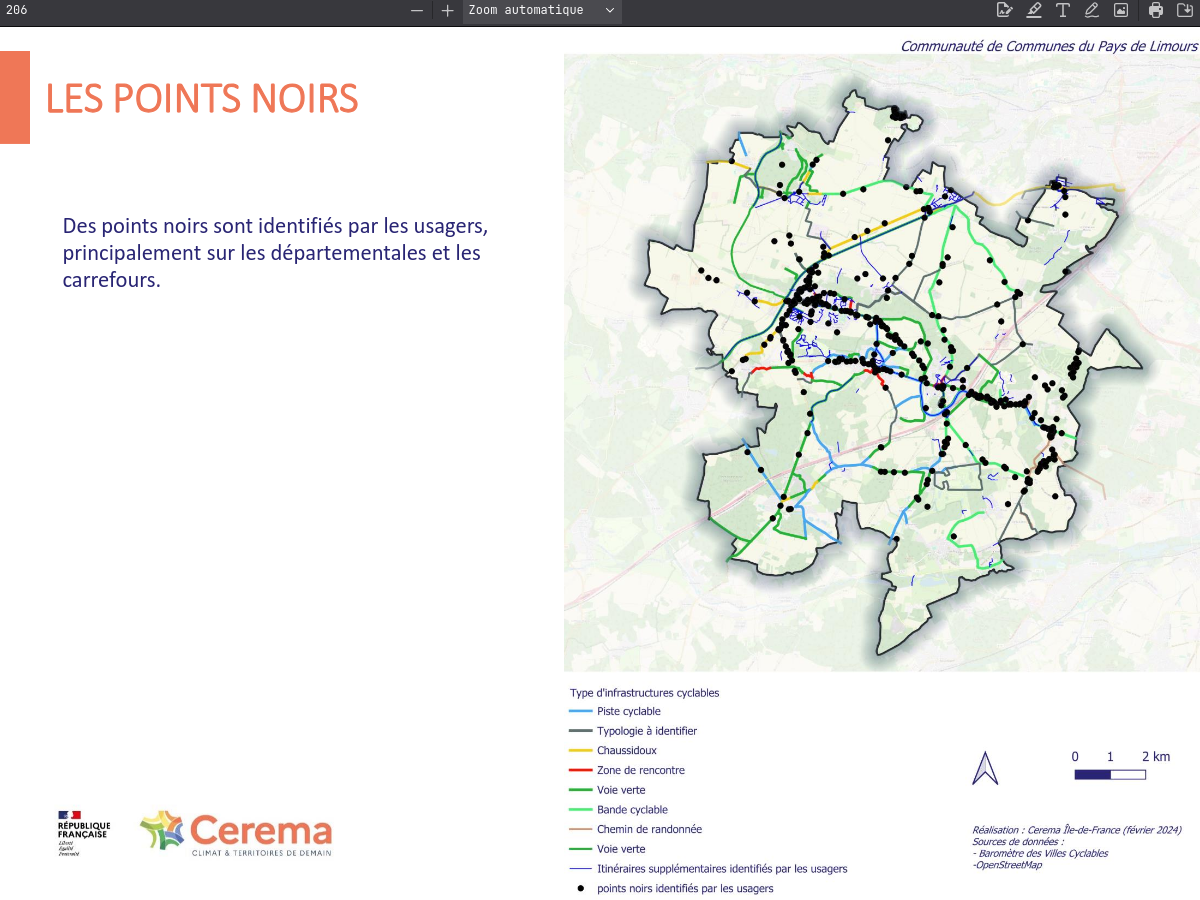Open the add image tool

pyautogui.click(x=1121, y=10)
